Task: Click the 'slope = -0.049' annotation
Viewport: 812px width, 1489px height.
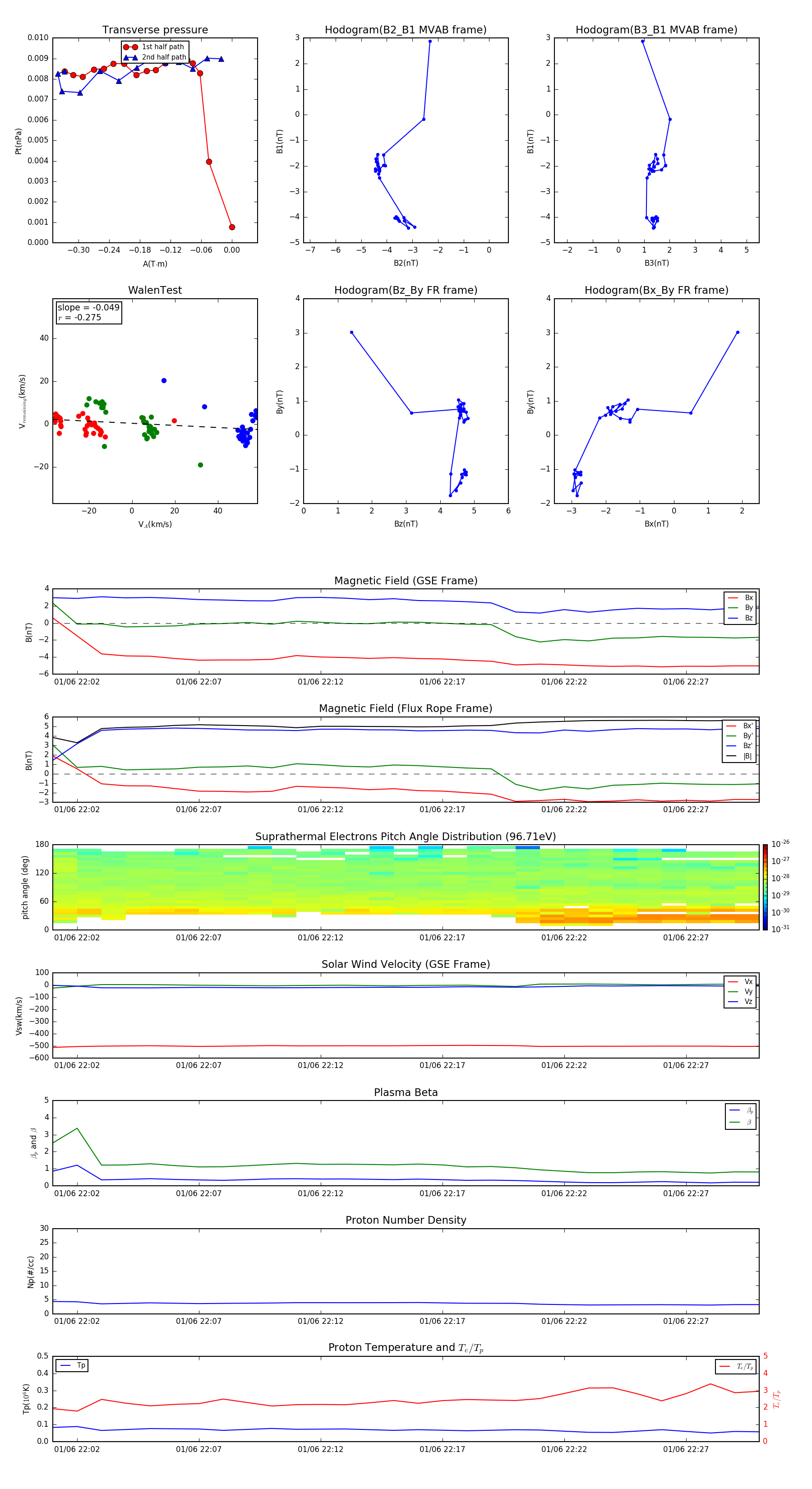Action: [x=88, y=308]
